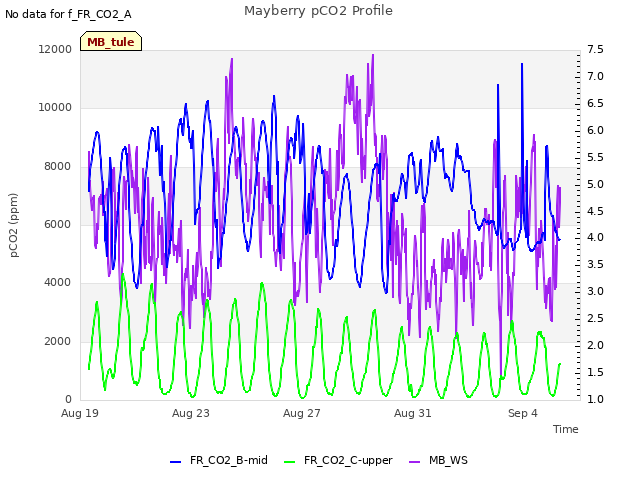This screenshot has width=640, height=480.
Task: Click the Aug 27 x-axis tick label
Action: click(x=302, y=413)
